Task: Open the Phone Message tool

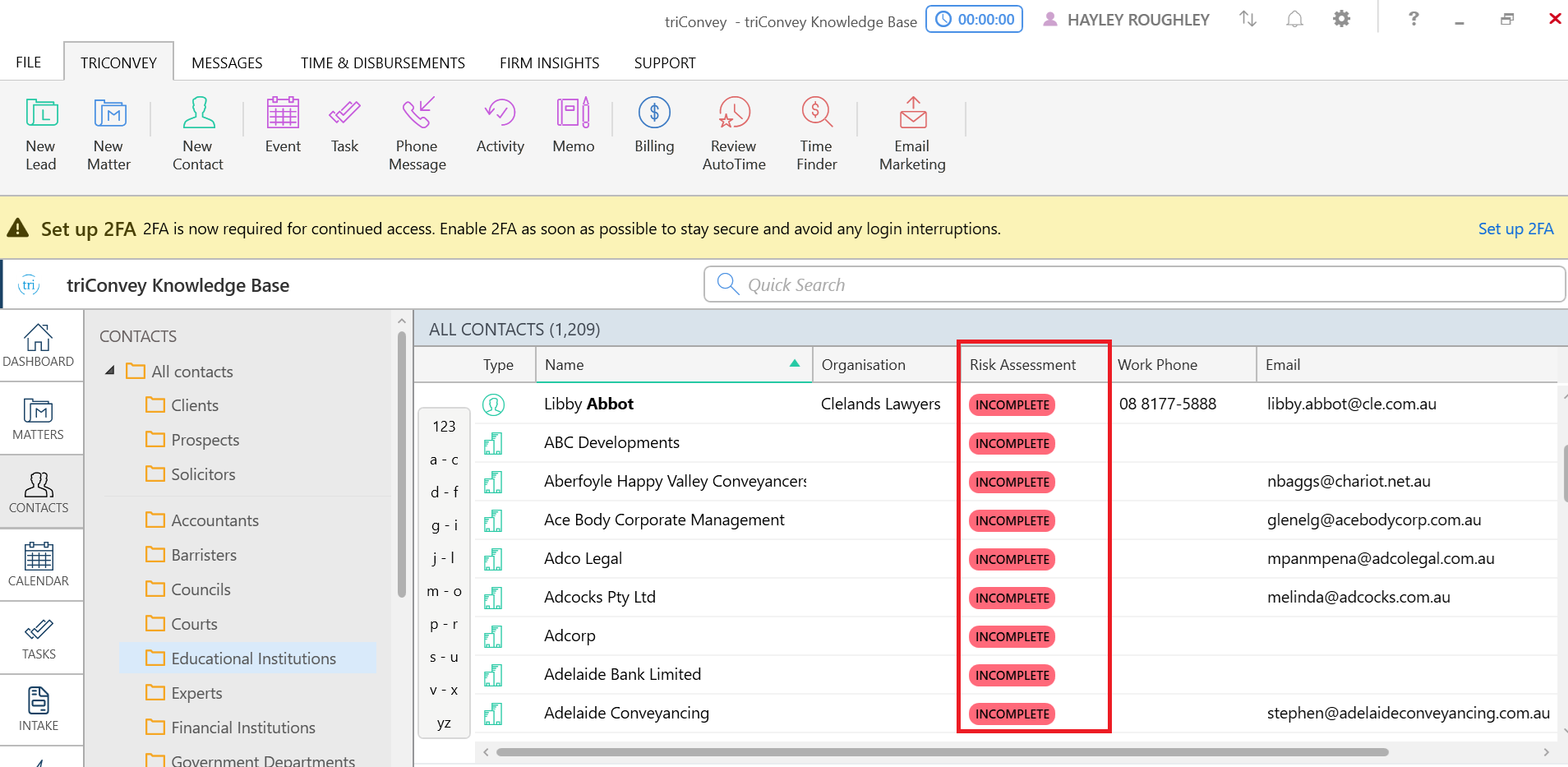Action: (x=417, y=133)
